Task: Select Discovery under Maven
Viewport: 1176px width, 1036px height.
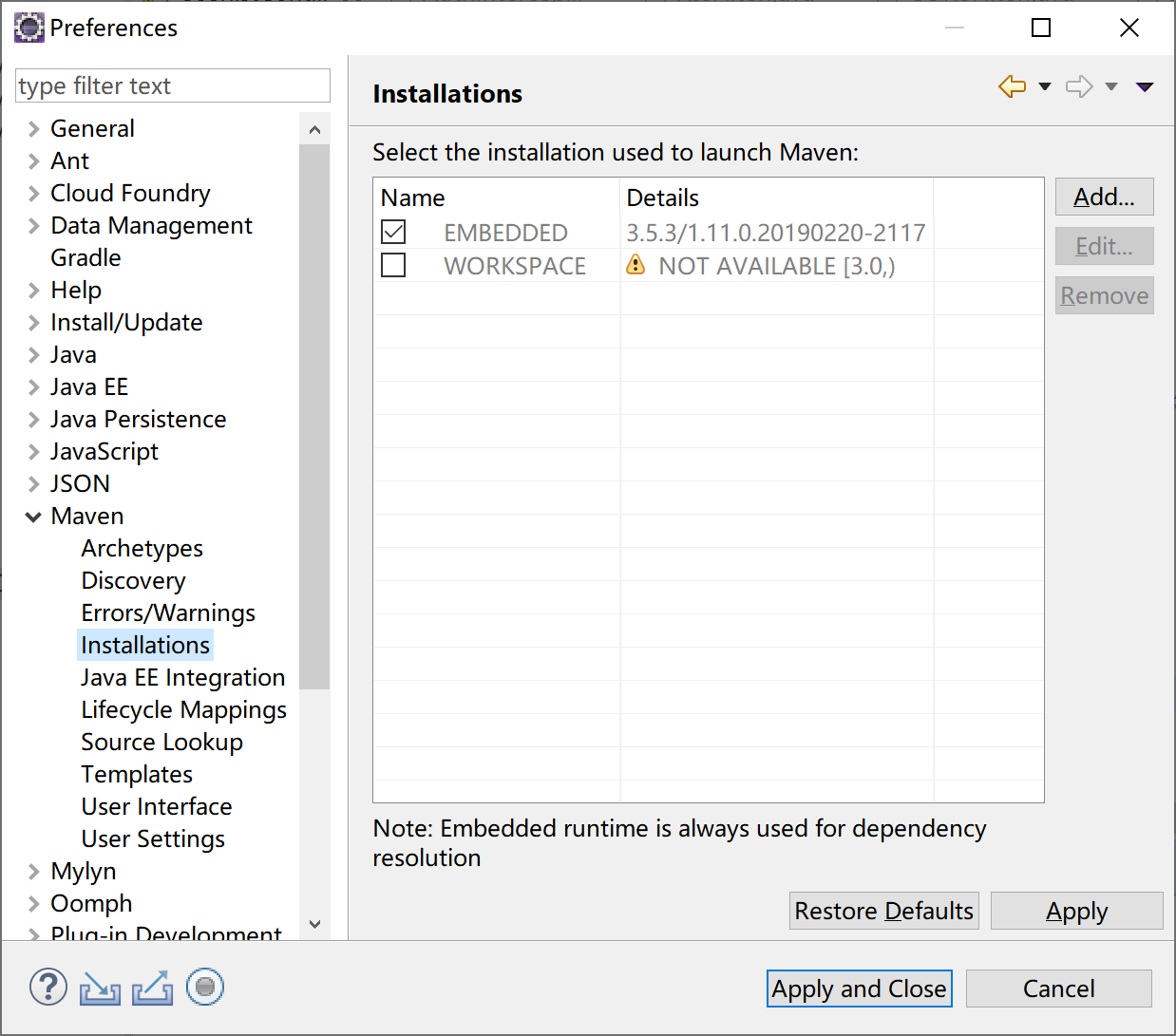Action: (x=134, y=581)
